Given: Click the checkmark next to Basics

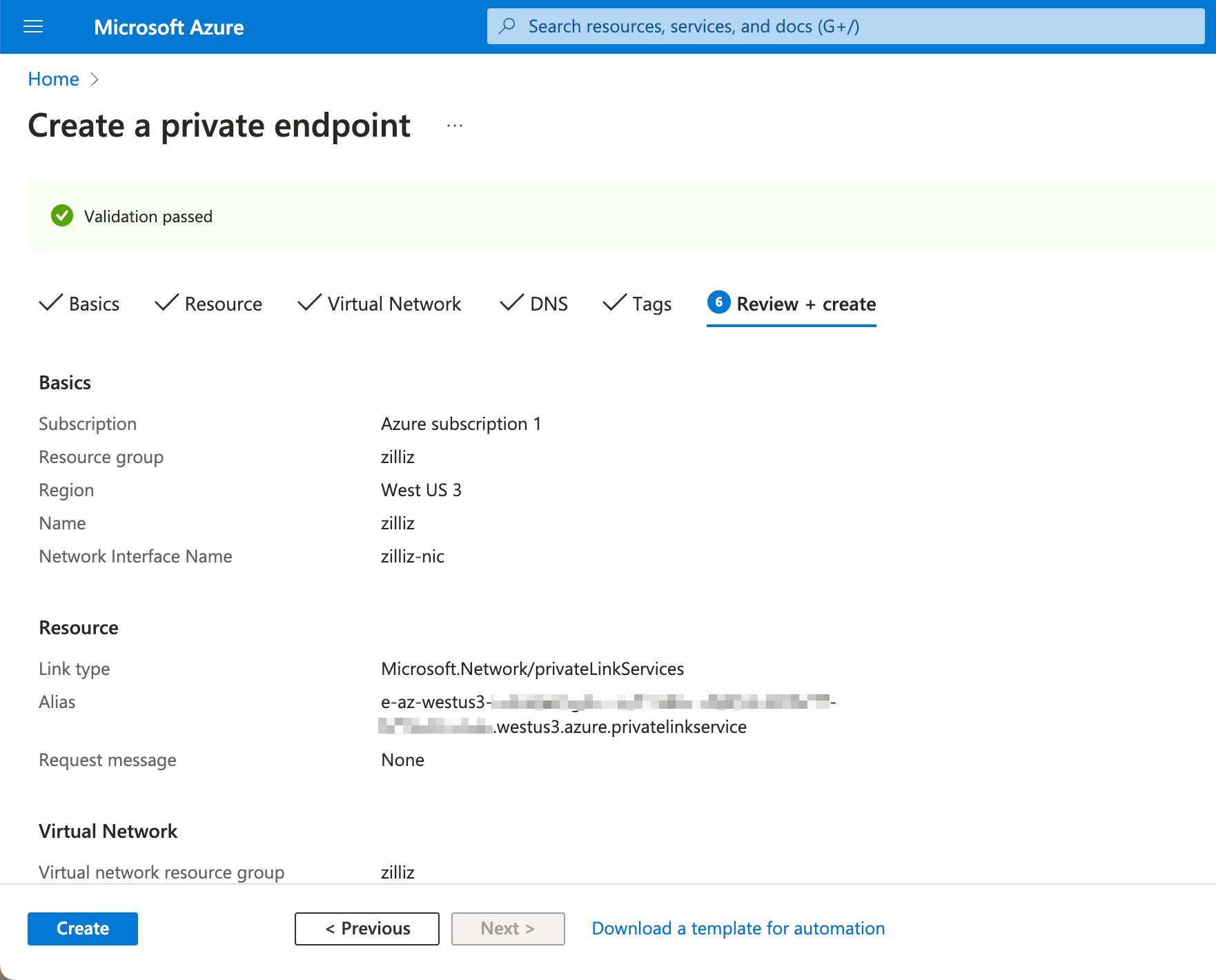Looking at the screenshot, I should click(x=51, y=303).
